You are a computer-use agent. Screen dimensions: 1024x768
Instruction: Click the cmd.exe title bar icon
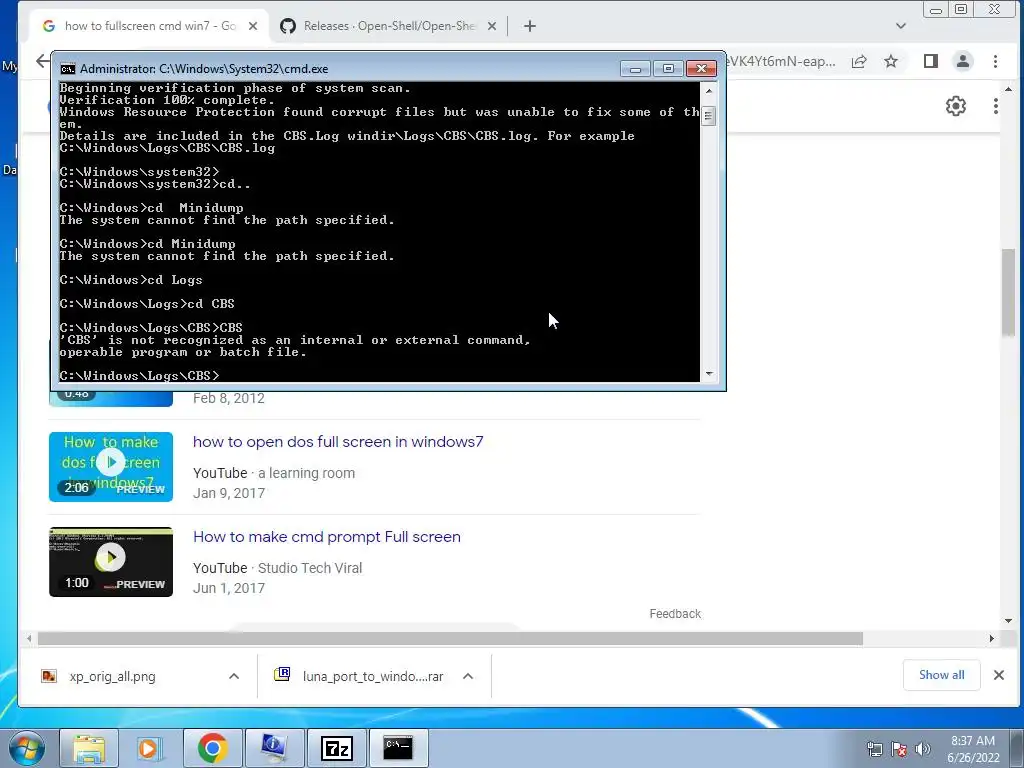coord(67,69)
